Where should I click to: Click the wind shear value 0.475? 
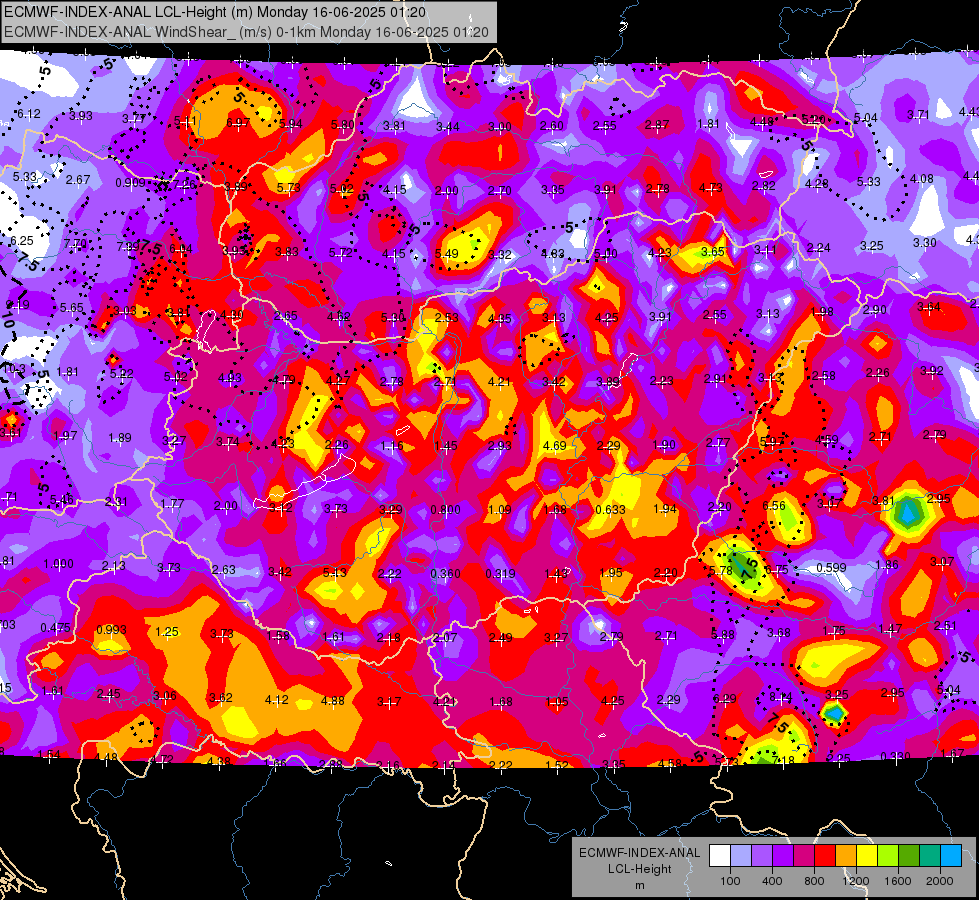point(55,628)
